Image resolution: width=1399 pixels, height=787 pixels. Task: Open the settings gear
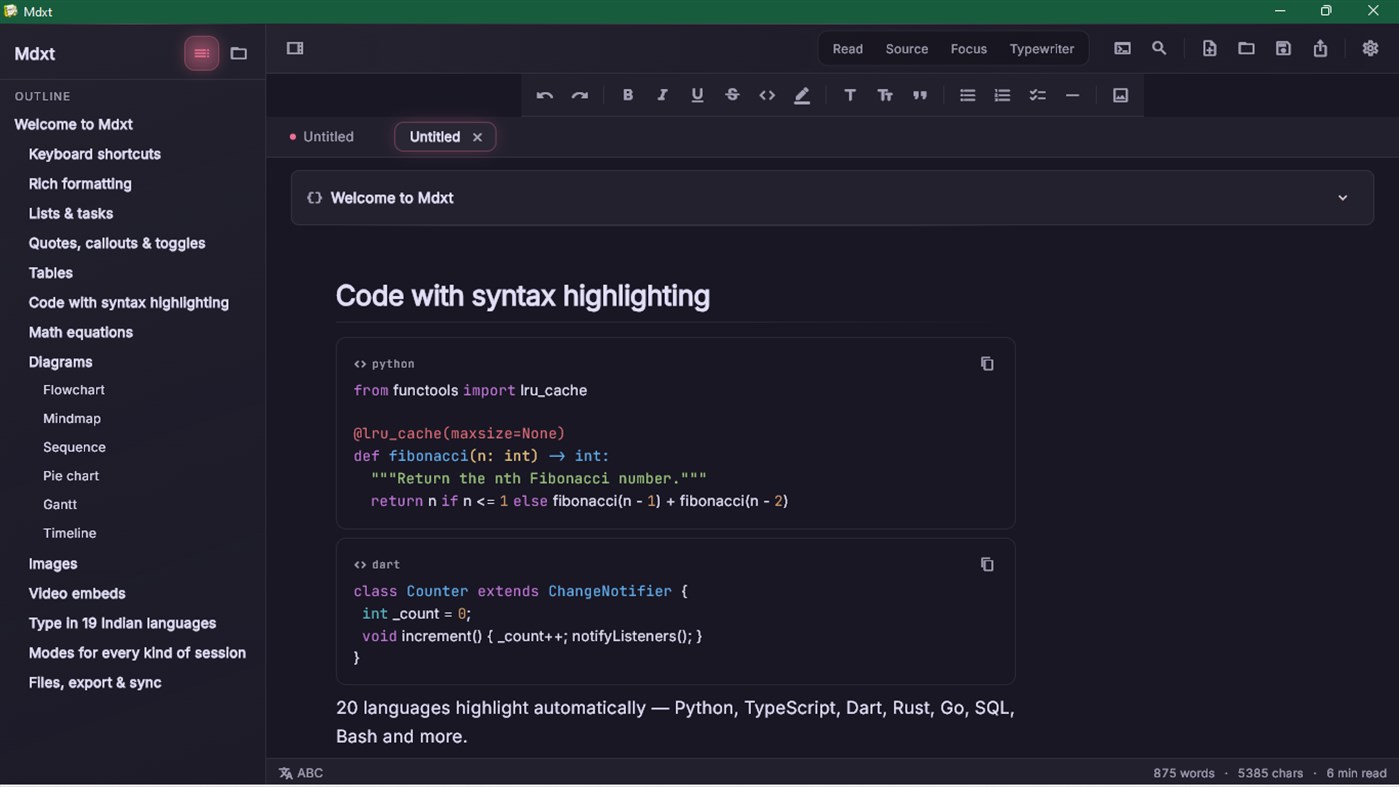[1370, 49]
